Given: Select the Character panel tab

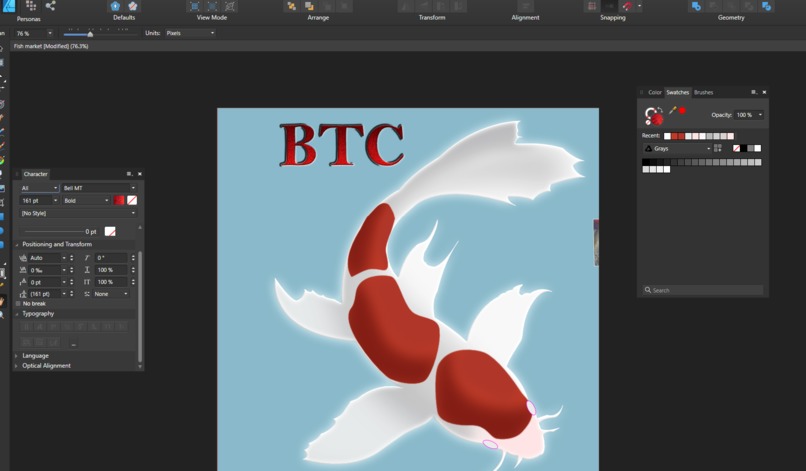Looking at the screenshot, I should click(x=35, y=174).
